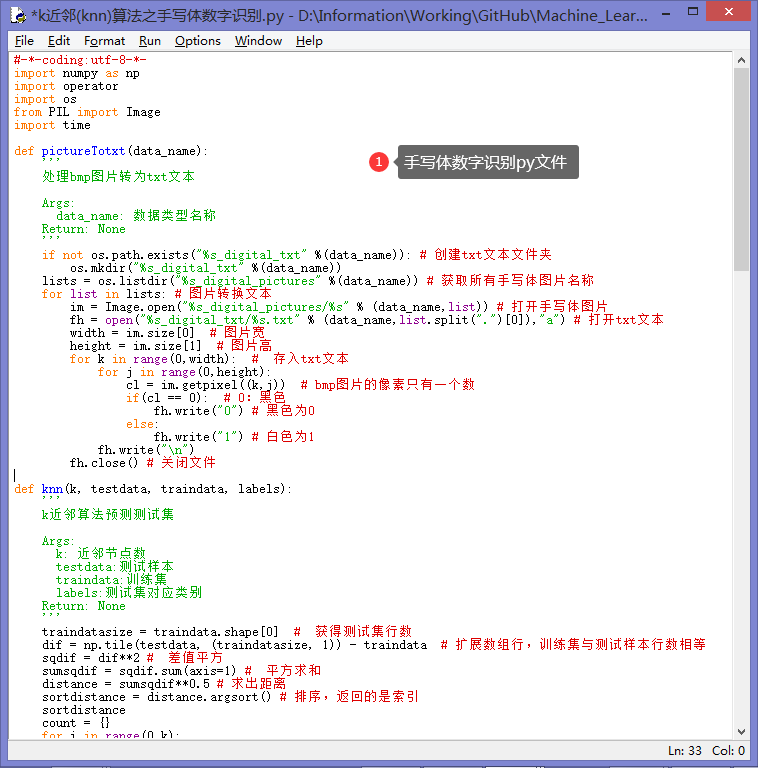The width and height of the screenshot is (758, 768).
Task: Open the Help menu
Action: (309, 41)
